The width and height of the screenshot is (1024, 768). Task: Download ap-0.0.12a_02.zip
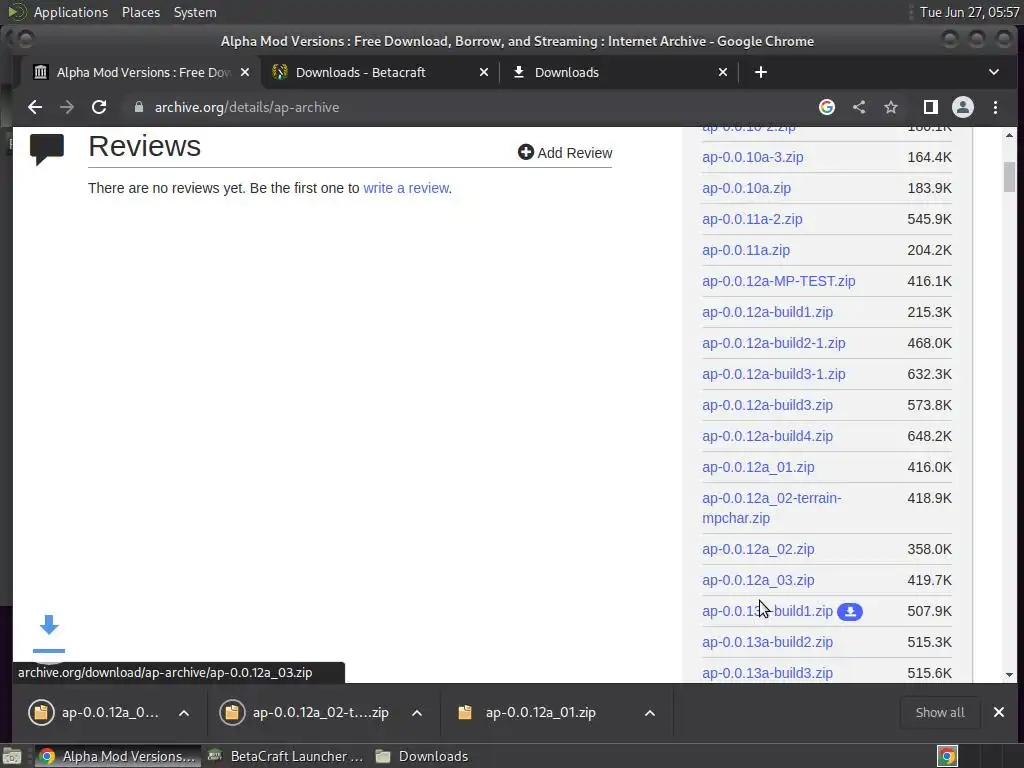pos(758,549)
